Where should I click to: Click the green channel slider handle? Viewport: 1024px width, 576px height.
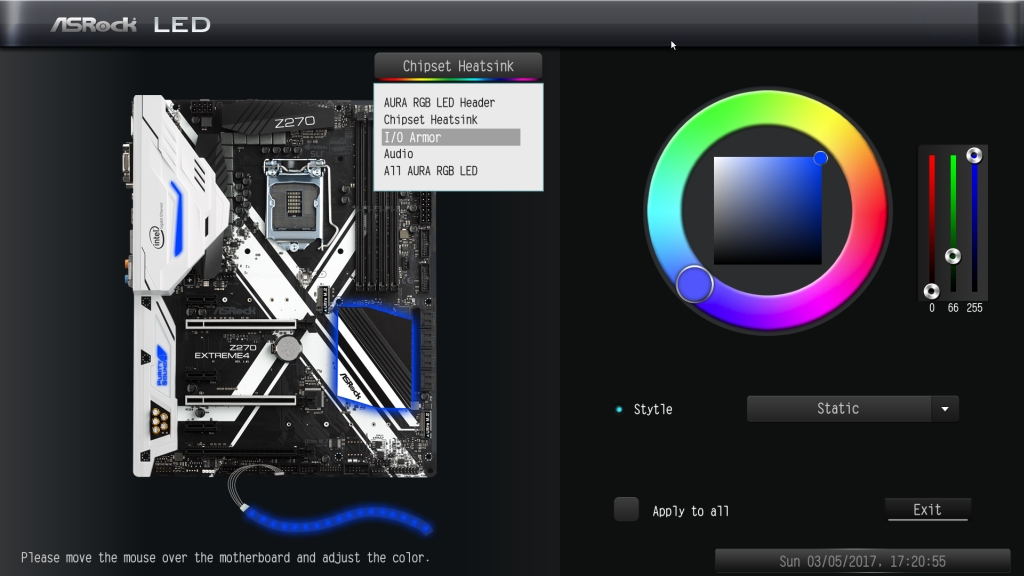point(953,256)
